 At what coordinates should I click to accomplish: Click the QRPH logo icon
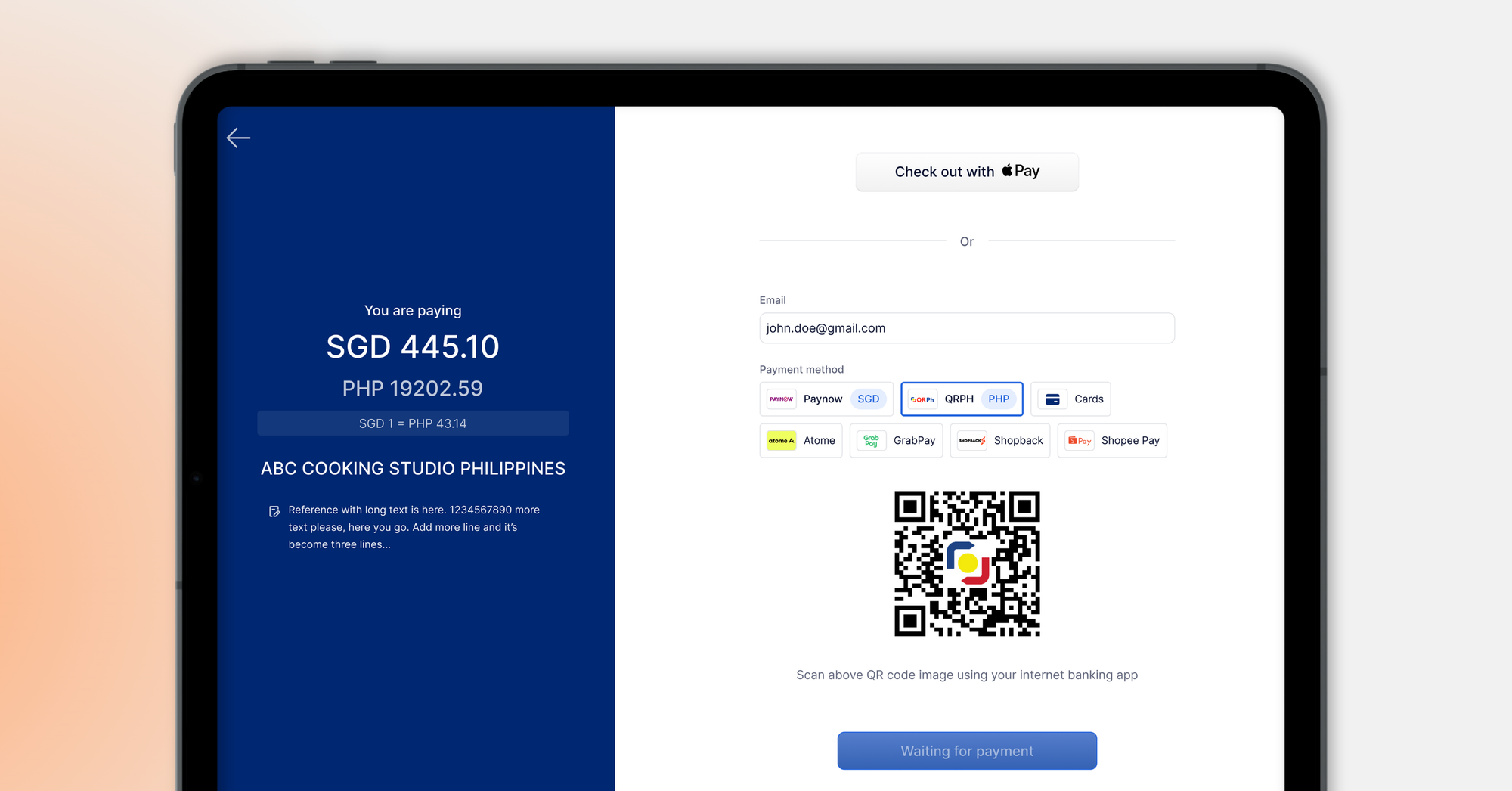(922, 399)
